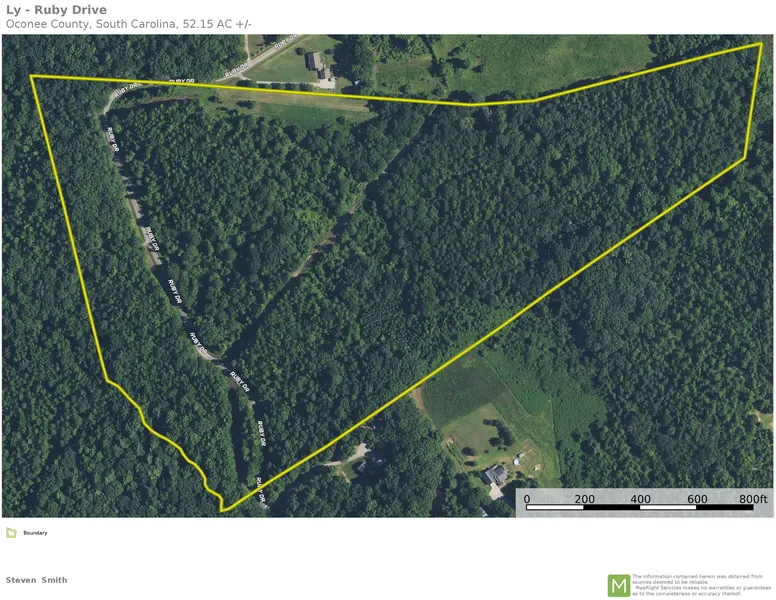776x600 pixels.
Task: Click the east corner of yellow boundary
Action: (745, 158)
